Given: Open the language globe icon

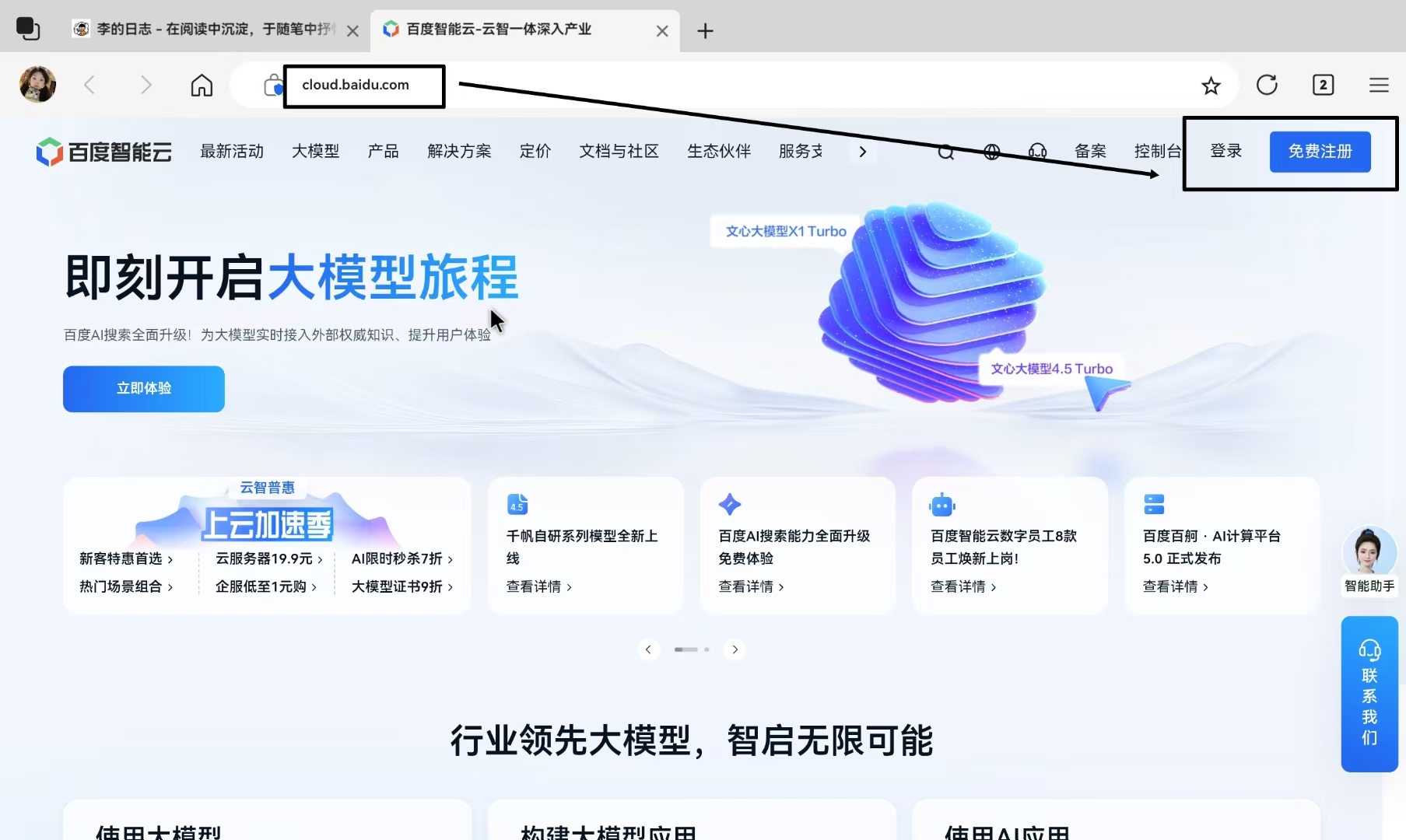Looking at the screenshot, I should pos(991,152).
